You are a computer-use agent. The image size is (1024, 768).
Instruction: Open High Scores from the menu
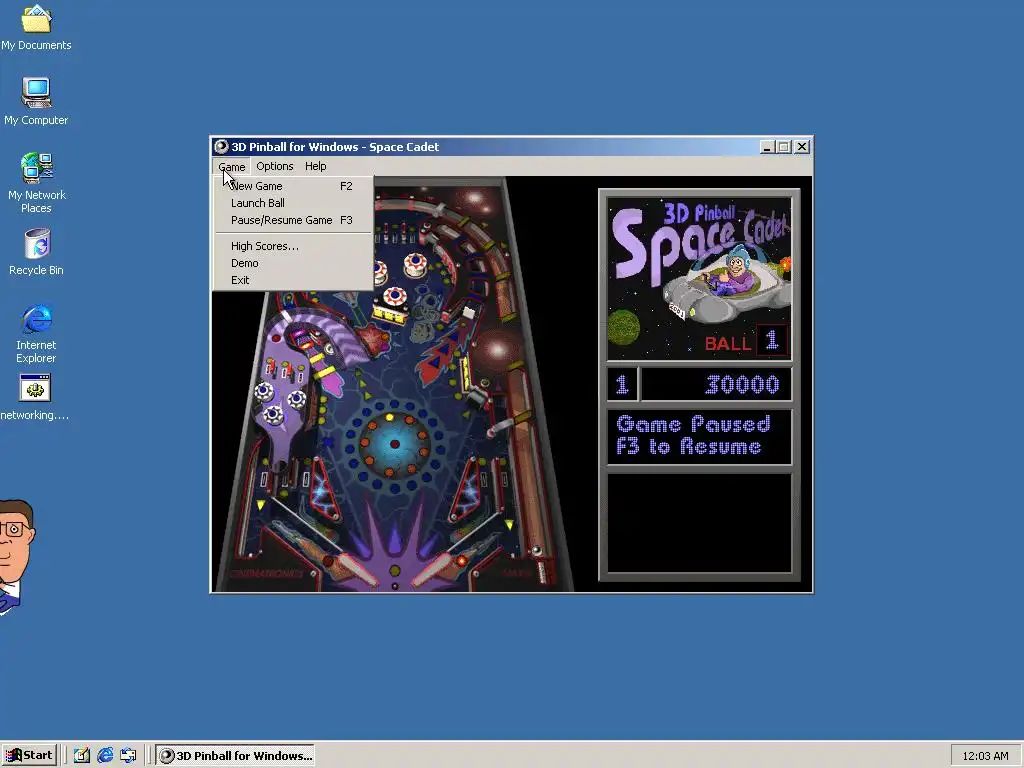[292, 246]
